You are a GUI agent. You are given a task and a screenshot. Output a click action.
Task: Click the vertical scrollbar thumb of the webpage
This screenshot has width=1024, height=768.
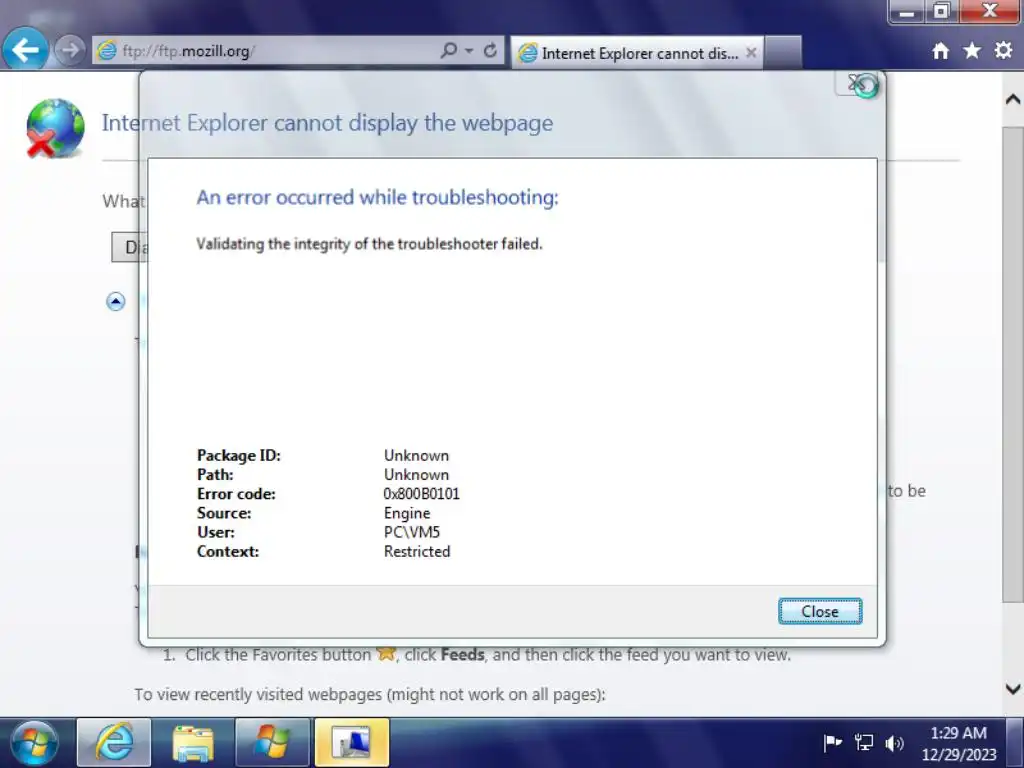pos(1013,364)
